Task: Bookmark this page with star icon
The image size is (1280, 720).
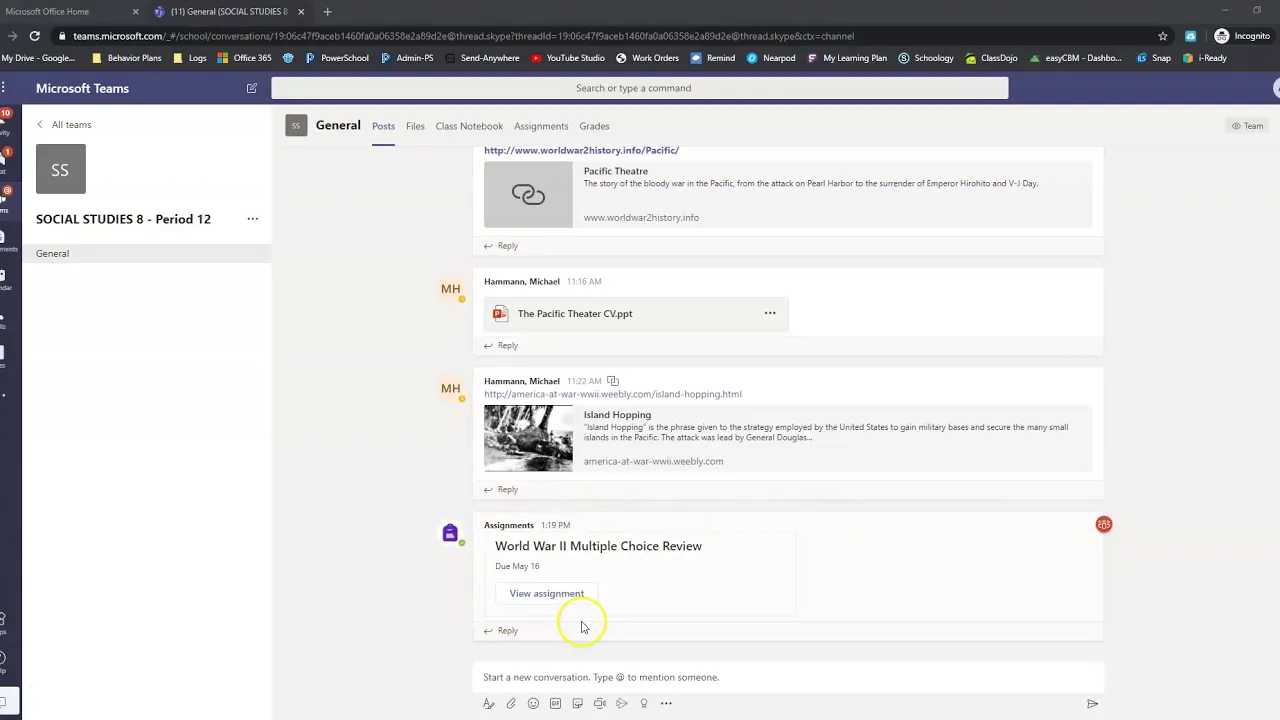Action: pos(1162,36)
